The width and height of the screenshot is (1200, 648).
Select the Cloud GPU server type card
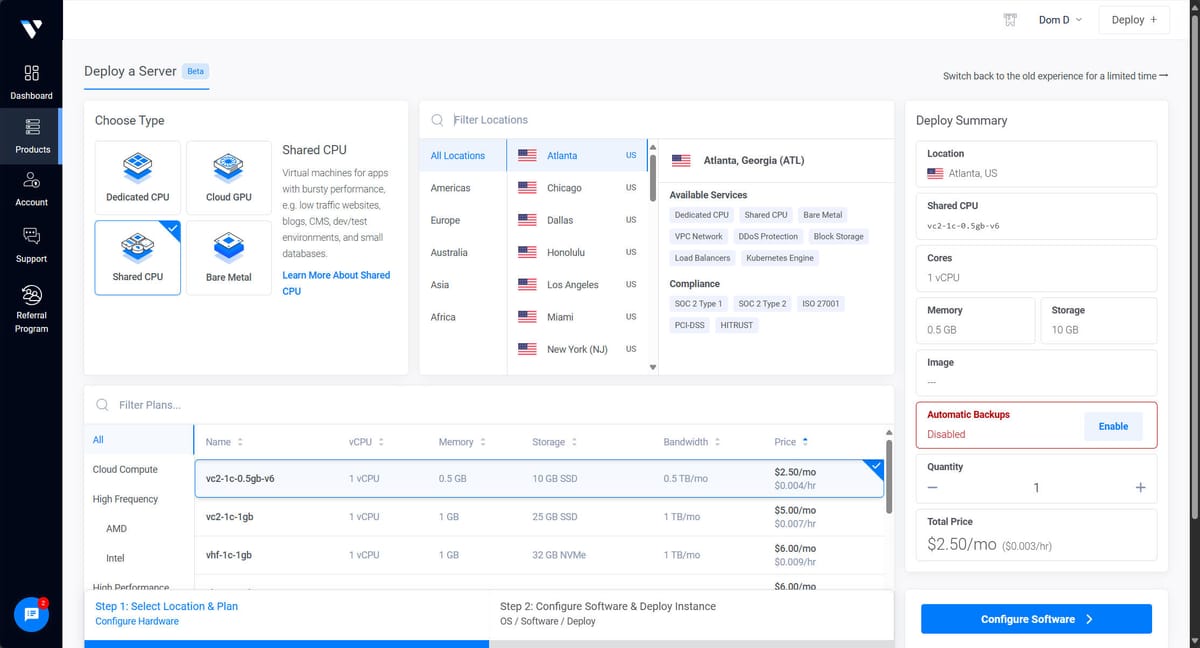click(228, 177)
